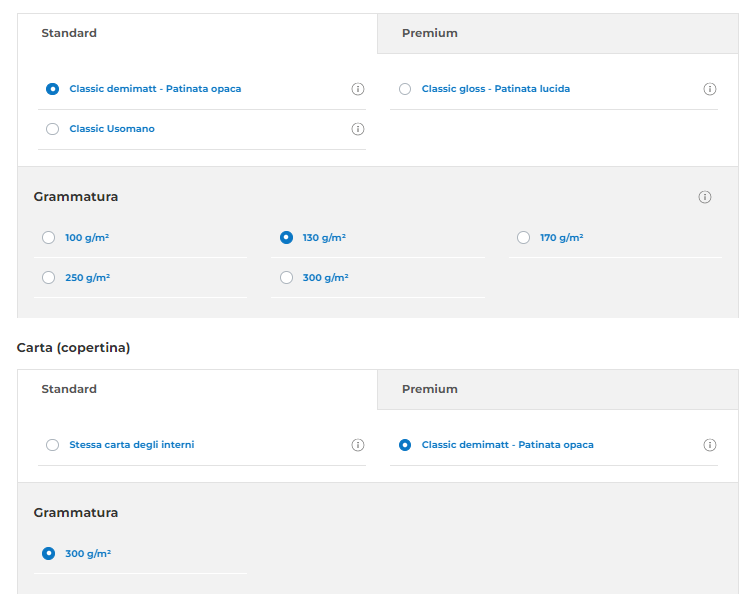The image size is (754, 610).
Task: Show info for Classic Usomano paper
Action: tap(358, 129)
